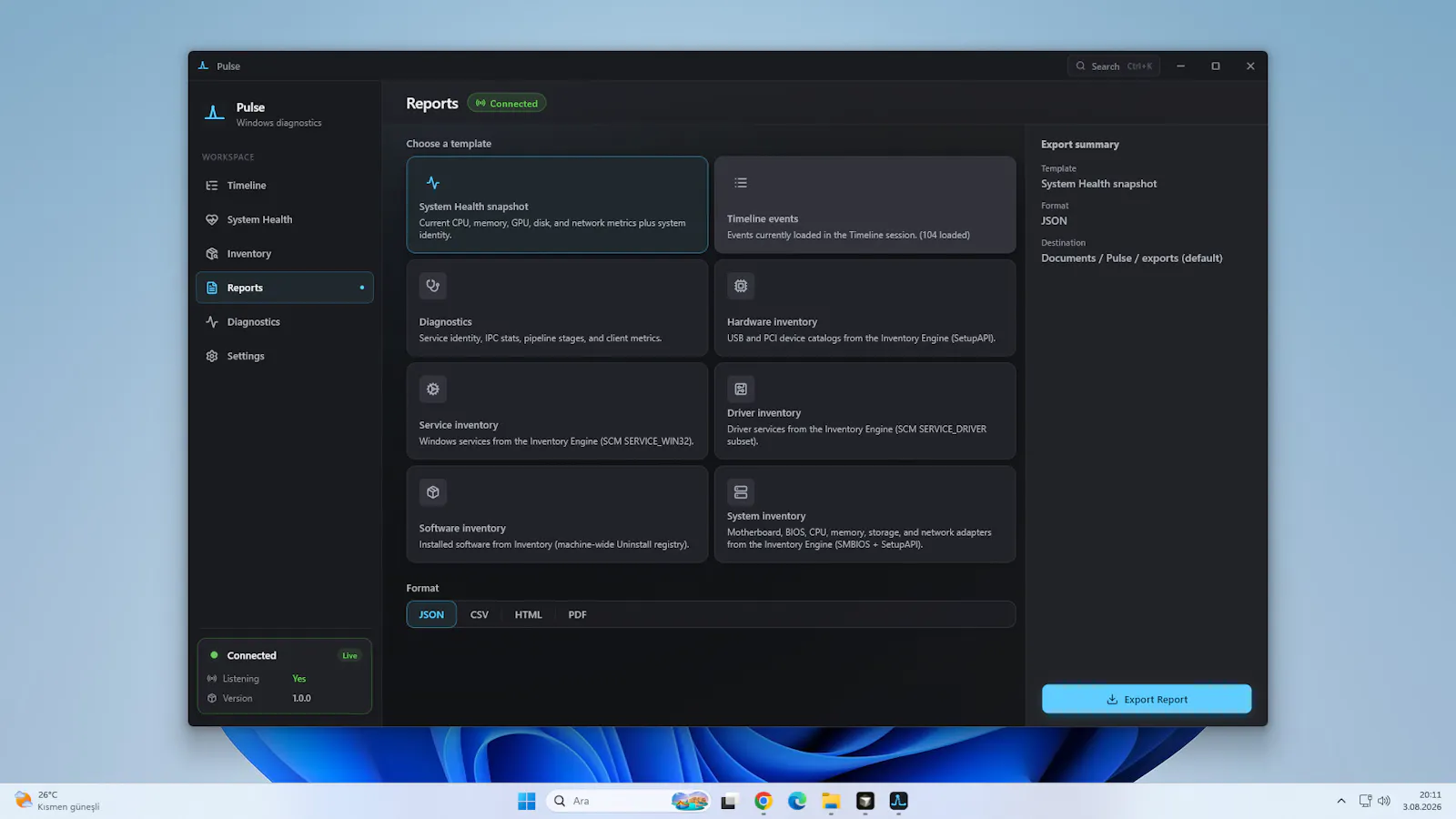Click the Windows taskbar search field
Image resolution: width=1456 pixels, height=819 pixels.
point(629,801)
